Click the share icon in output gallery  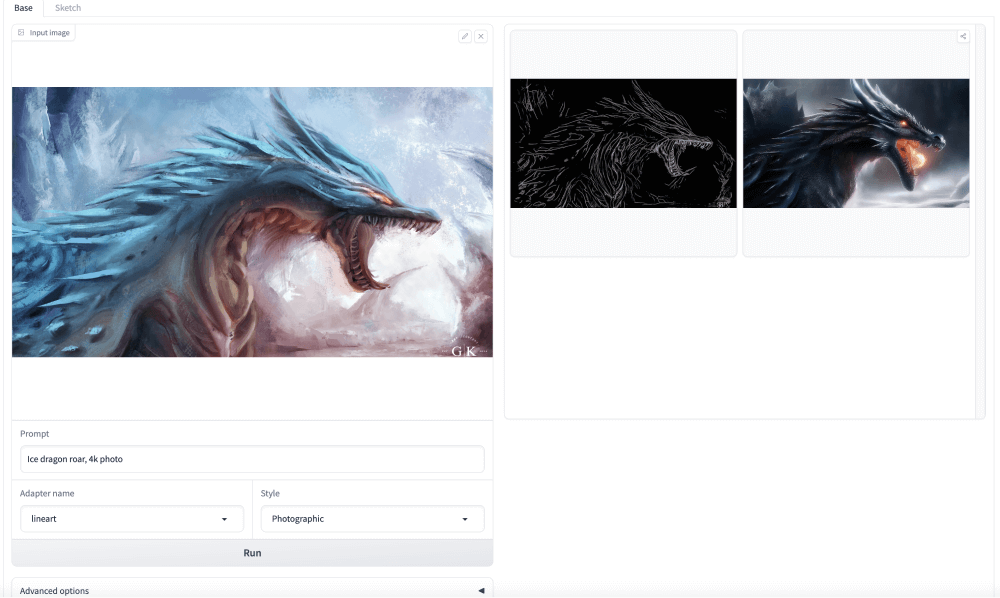[x=963, y=36]
